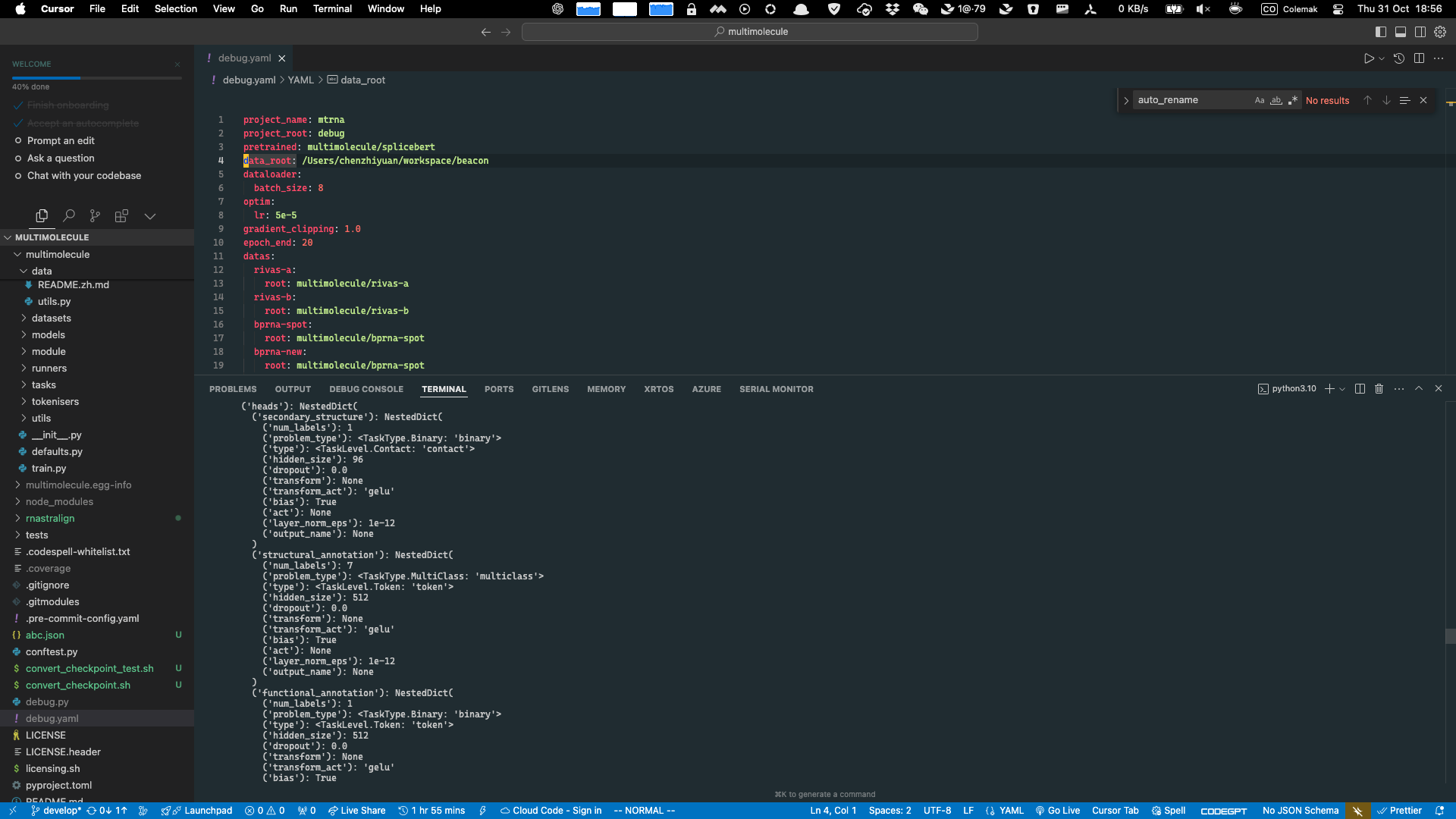Image resolution: width=1456 pixels, height=819 pixels.
Task: Click the search icon in sidebar
Action: coord(68,215)
